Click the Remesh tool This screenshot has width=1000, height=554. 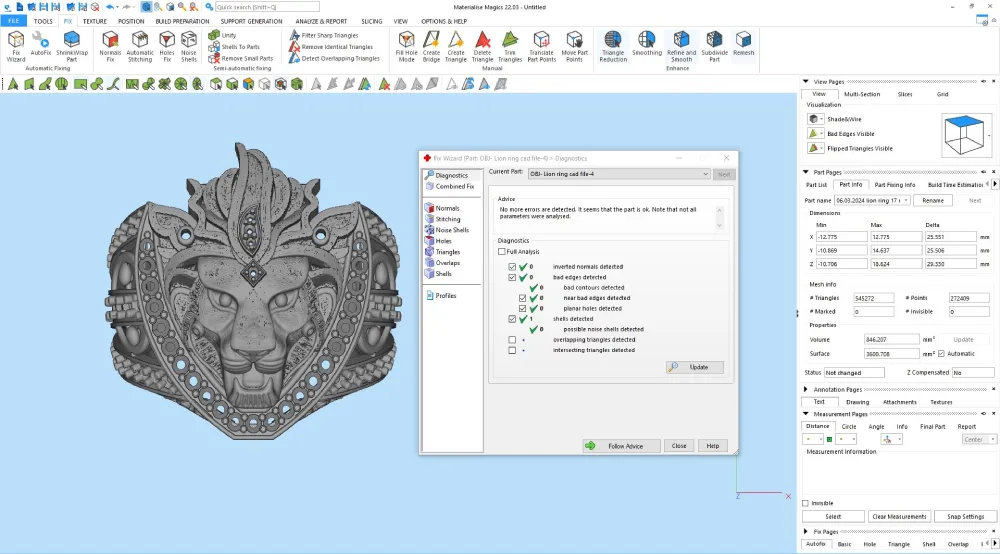pos(743,43)
